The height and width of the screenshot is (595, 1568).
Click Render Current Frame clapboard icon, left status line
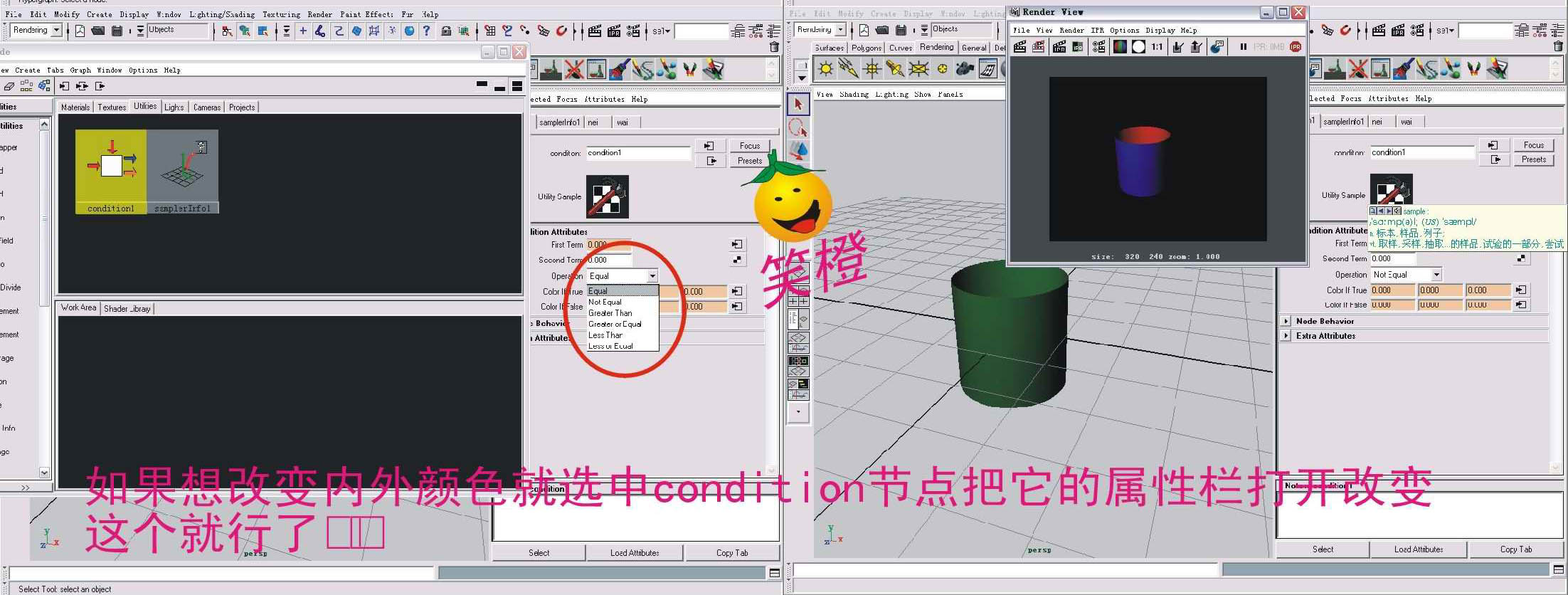tap(595, 31)
